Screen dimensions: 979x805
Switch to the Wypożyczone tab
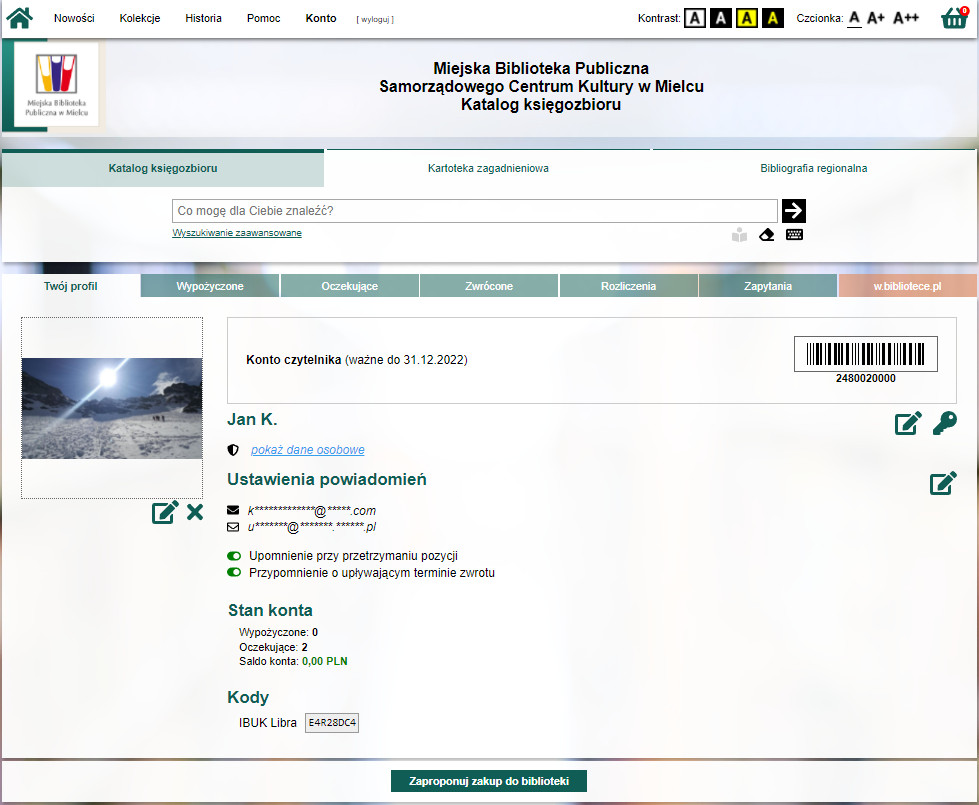pyautogui.click(x=210, y=286)
